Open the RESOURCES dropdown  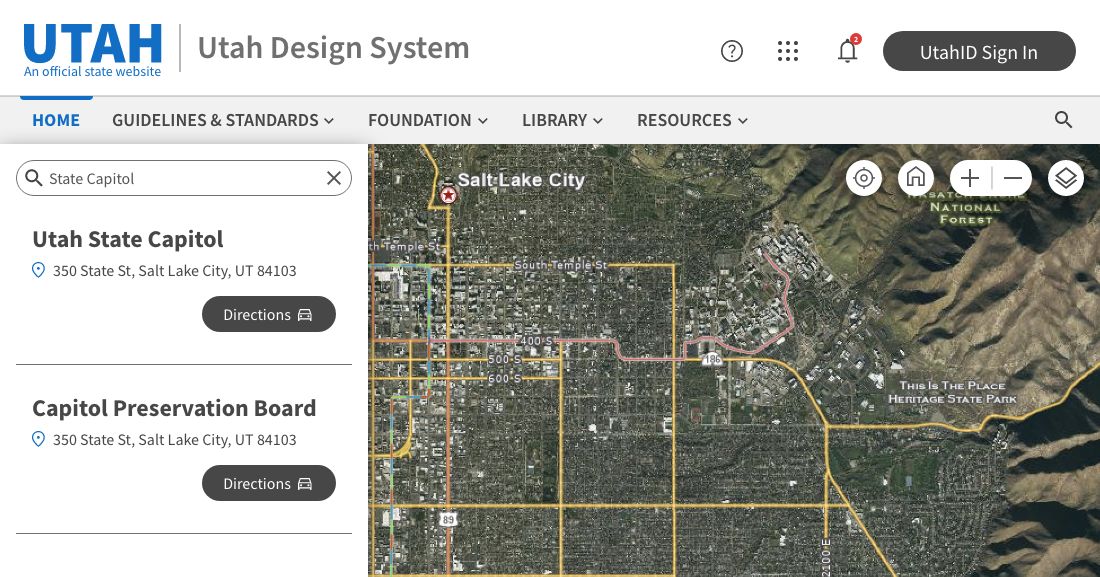tap(692, 120)
